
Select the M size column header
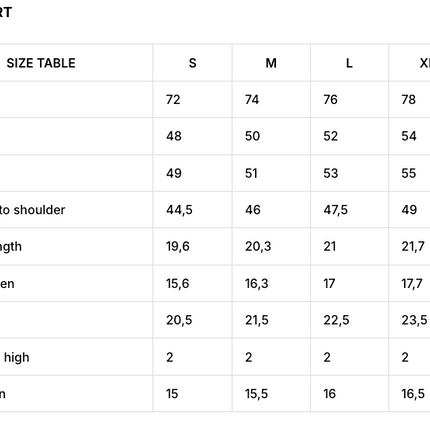click(271, 63)
